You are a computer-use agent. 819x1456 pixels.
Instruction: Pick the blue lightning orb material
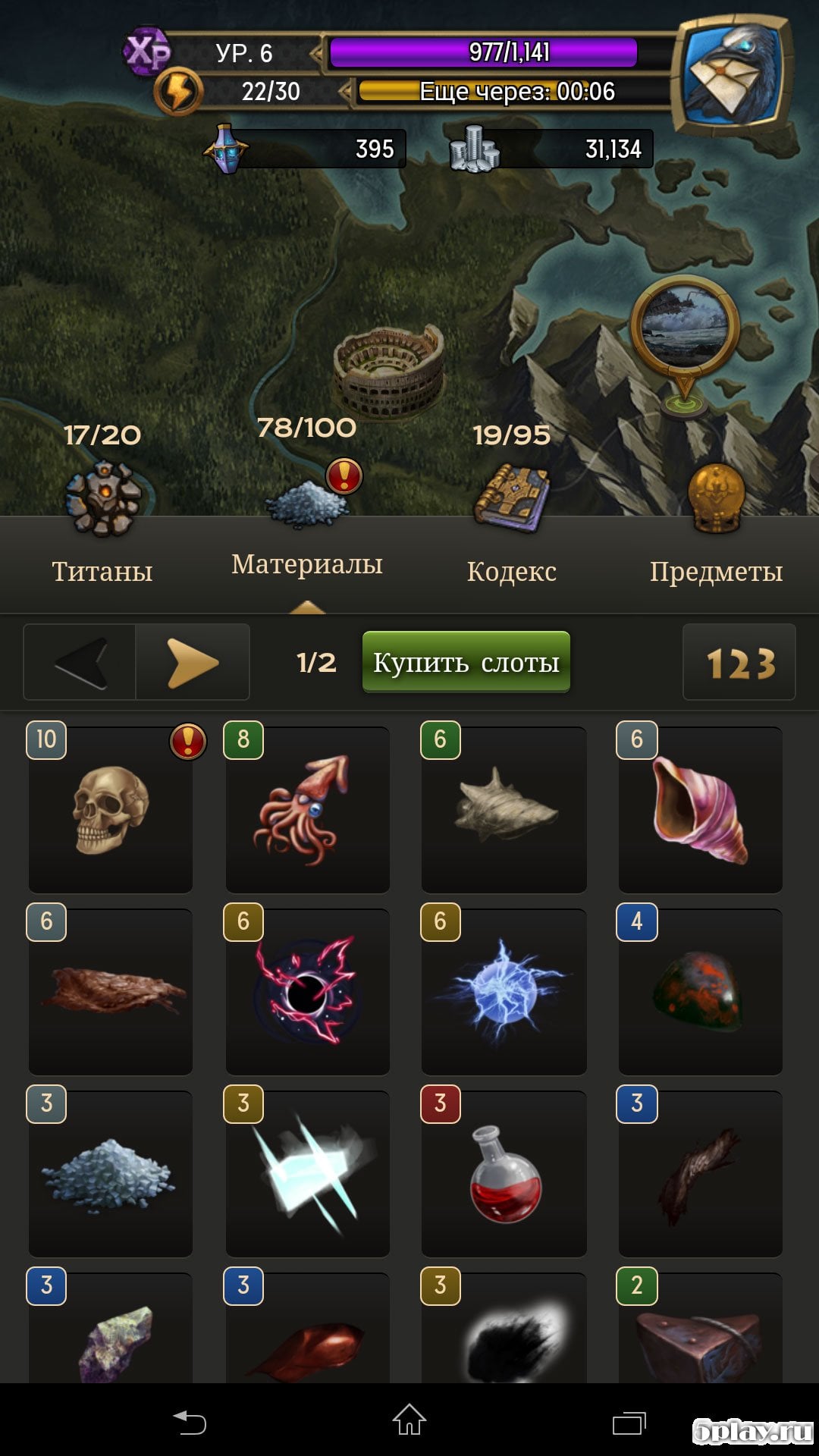coord(504,992)
